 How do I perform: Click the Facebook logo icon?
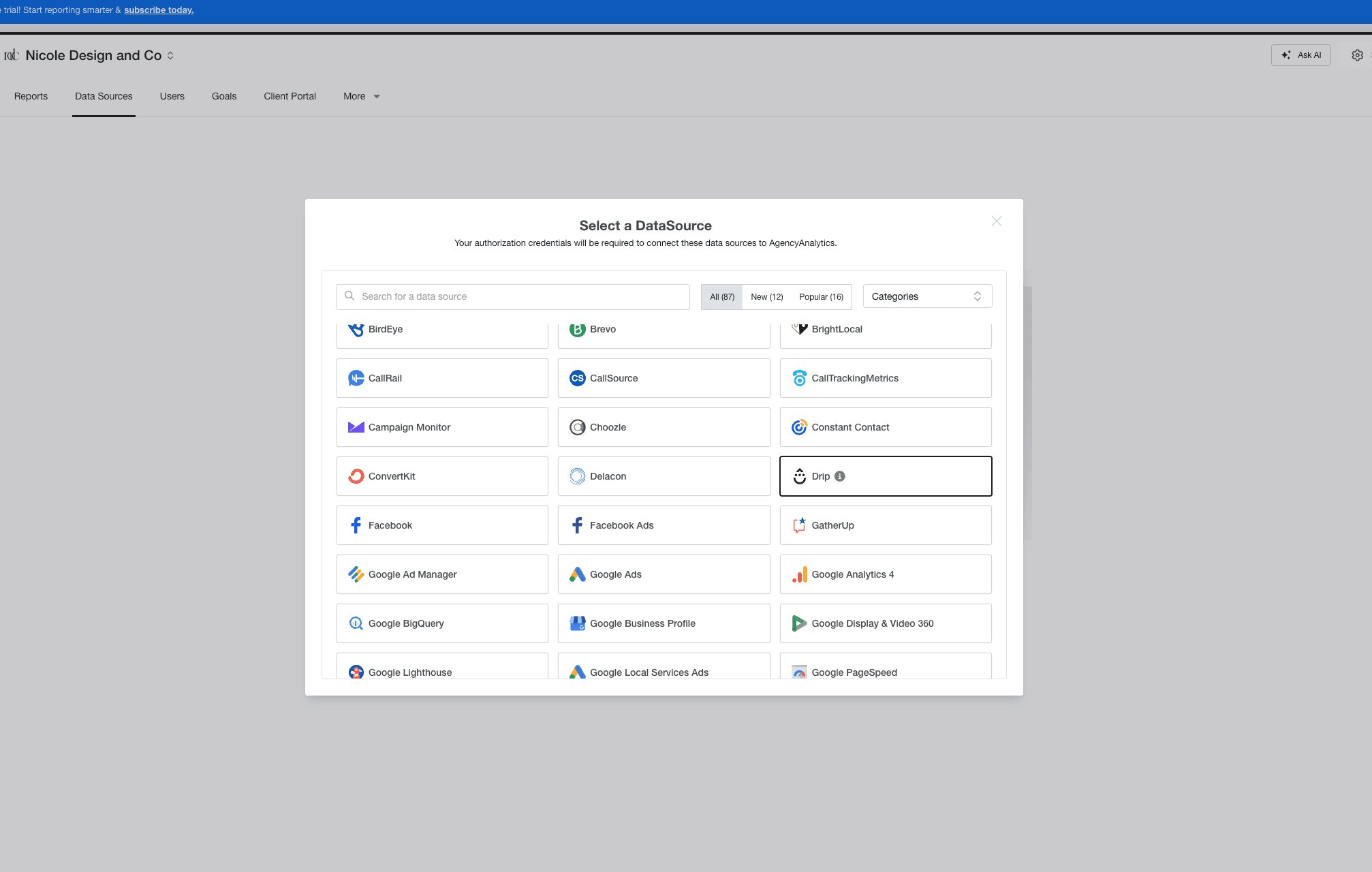[356, 525]
